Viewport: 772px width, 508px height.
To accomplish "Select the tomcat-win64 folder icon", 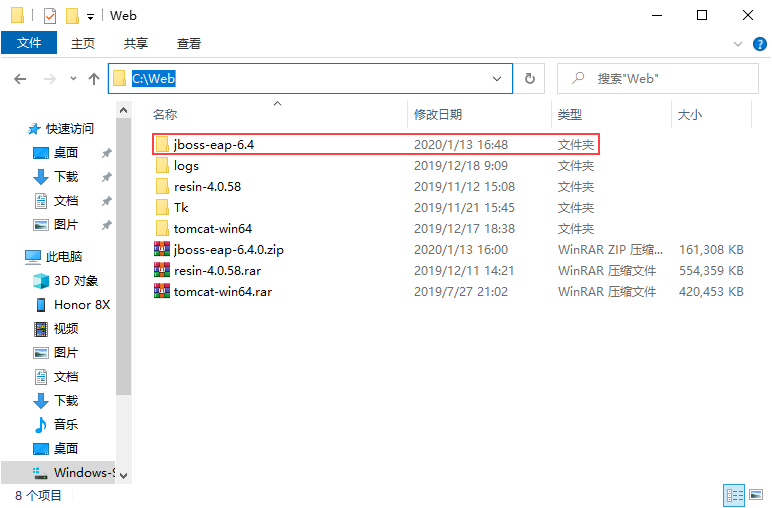I will [x=162, y=228].
